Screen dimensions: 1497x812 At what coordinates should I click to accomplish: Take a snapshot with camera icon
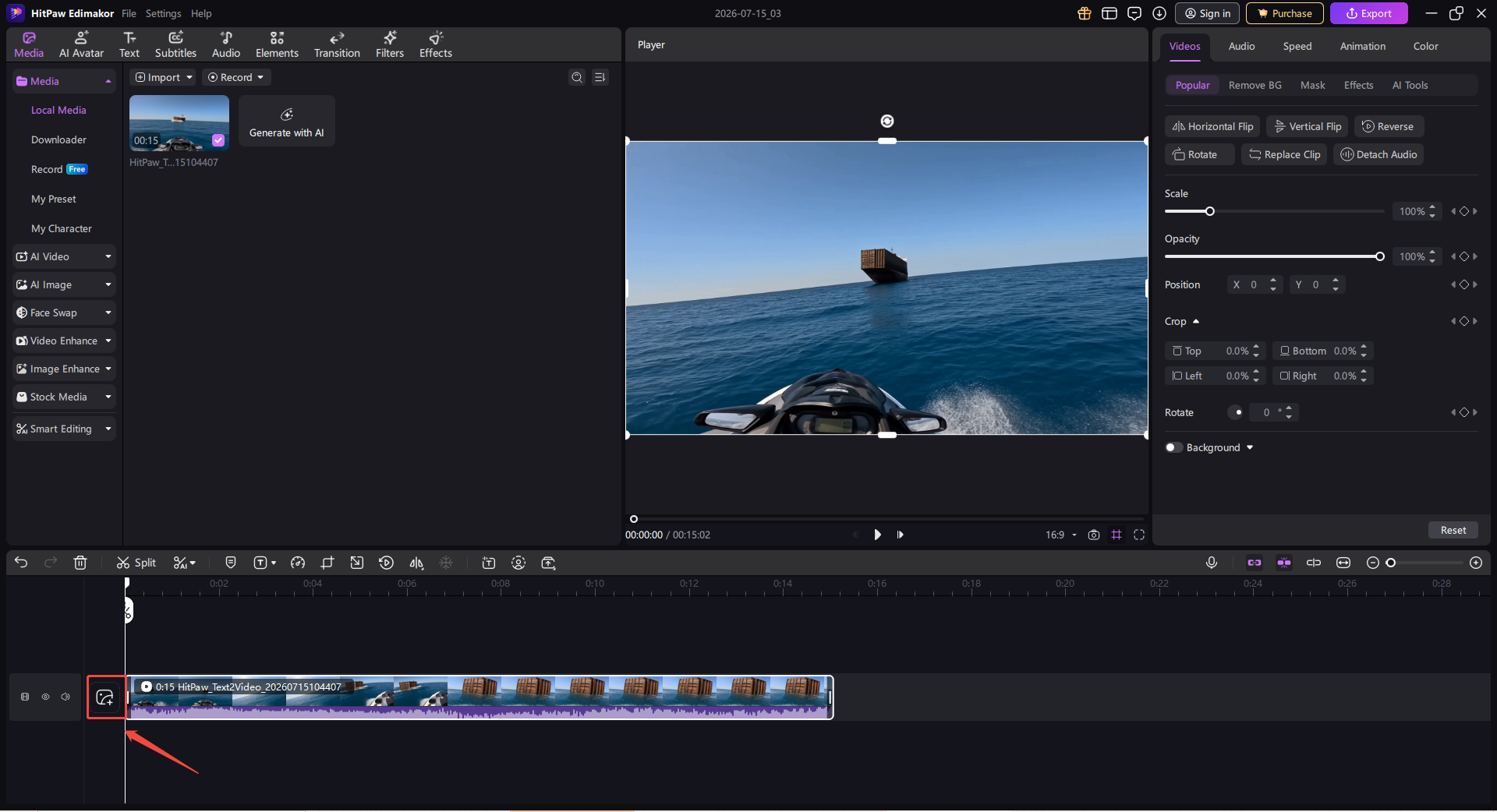[1094, 535]
